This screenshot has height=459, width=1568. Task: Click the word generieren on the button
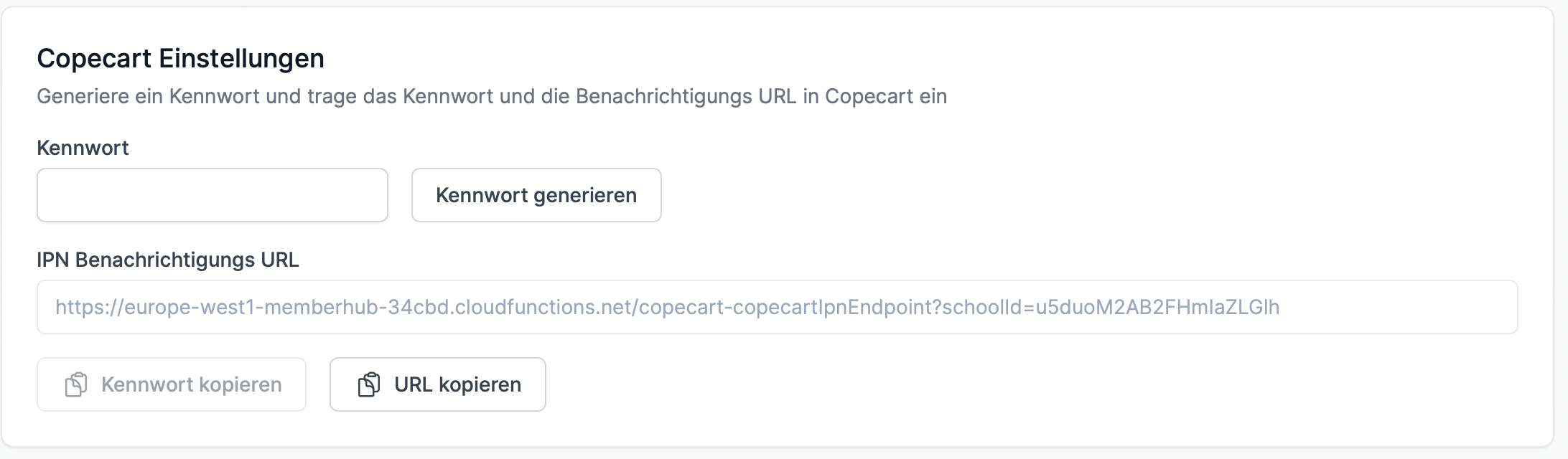click(x=585, y=195)
